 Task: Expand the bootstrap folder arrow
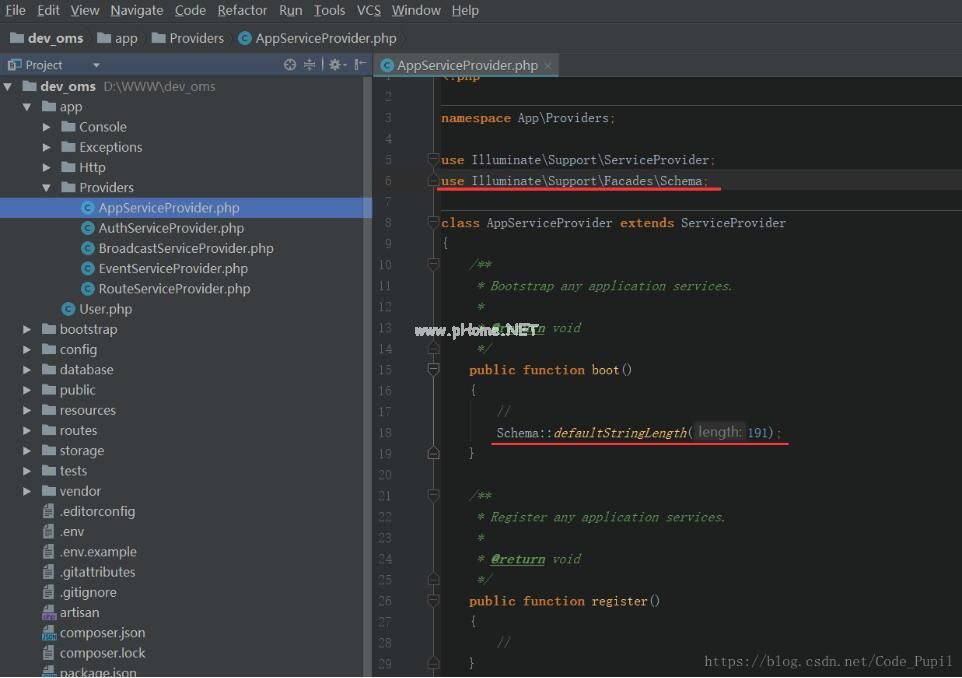pyautogui.click(x=27, y=329)
